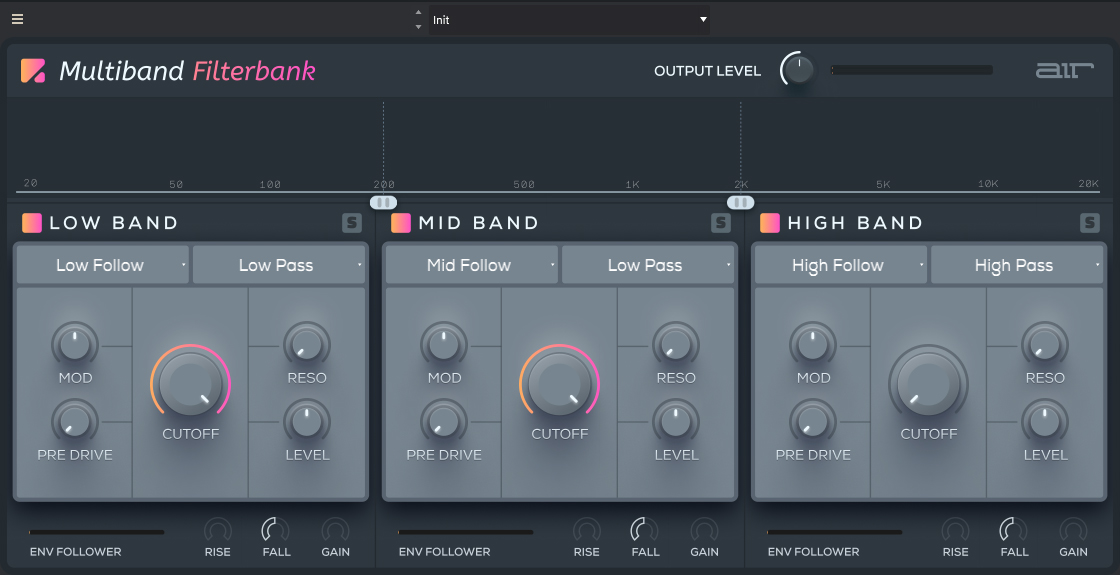
Task: Toggle the Mid Band solo button
Action: pyautogui.click(x=720, y=223)
